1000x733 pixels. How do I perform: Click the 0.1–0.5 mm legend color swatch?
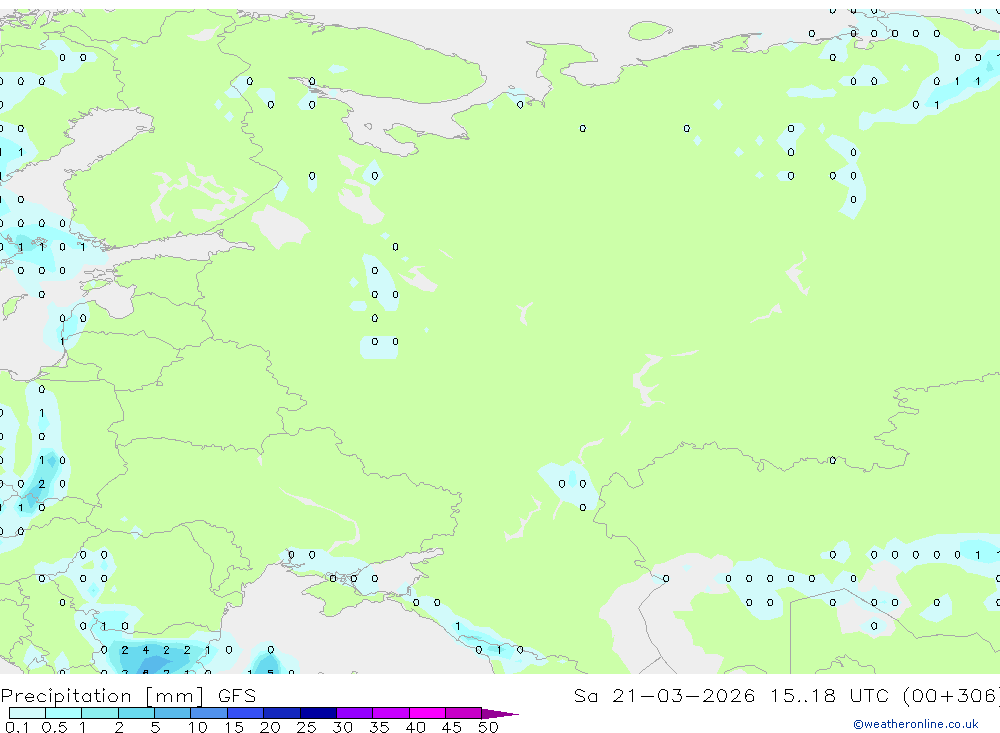coord(27,713)
